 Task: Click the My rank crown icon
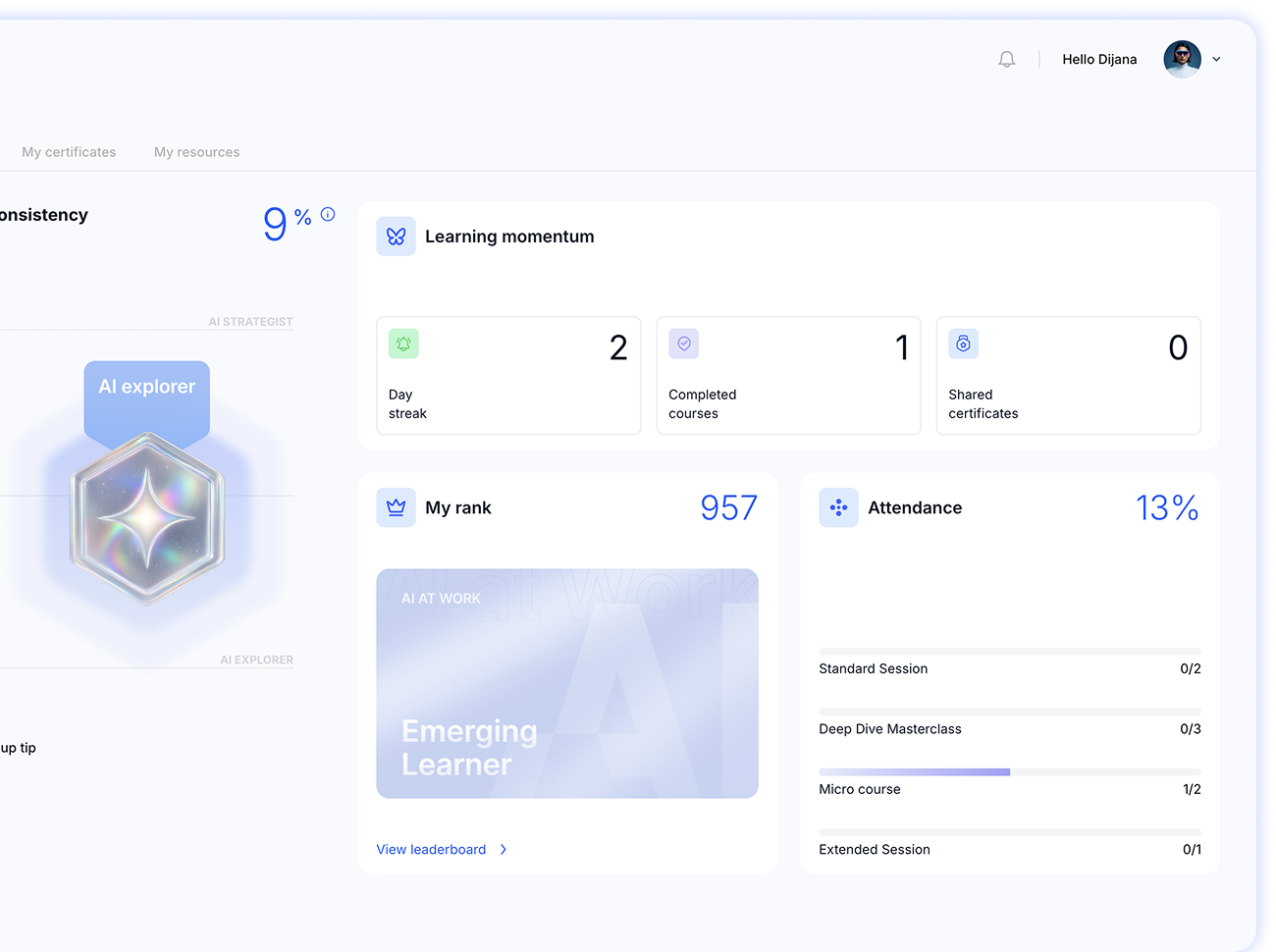(x=396, y=507)
